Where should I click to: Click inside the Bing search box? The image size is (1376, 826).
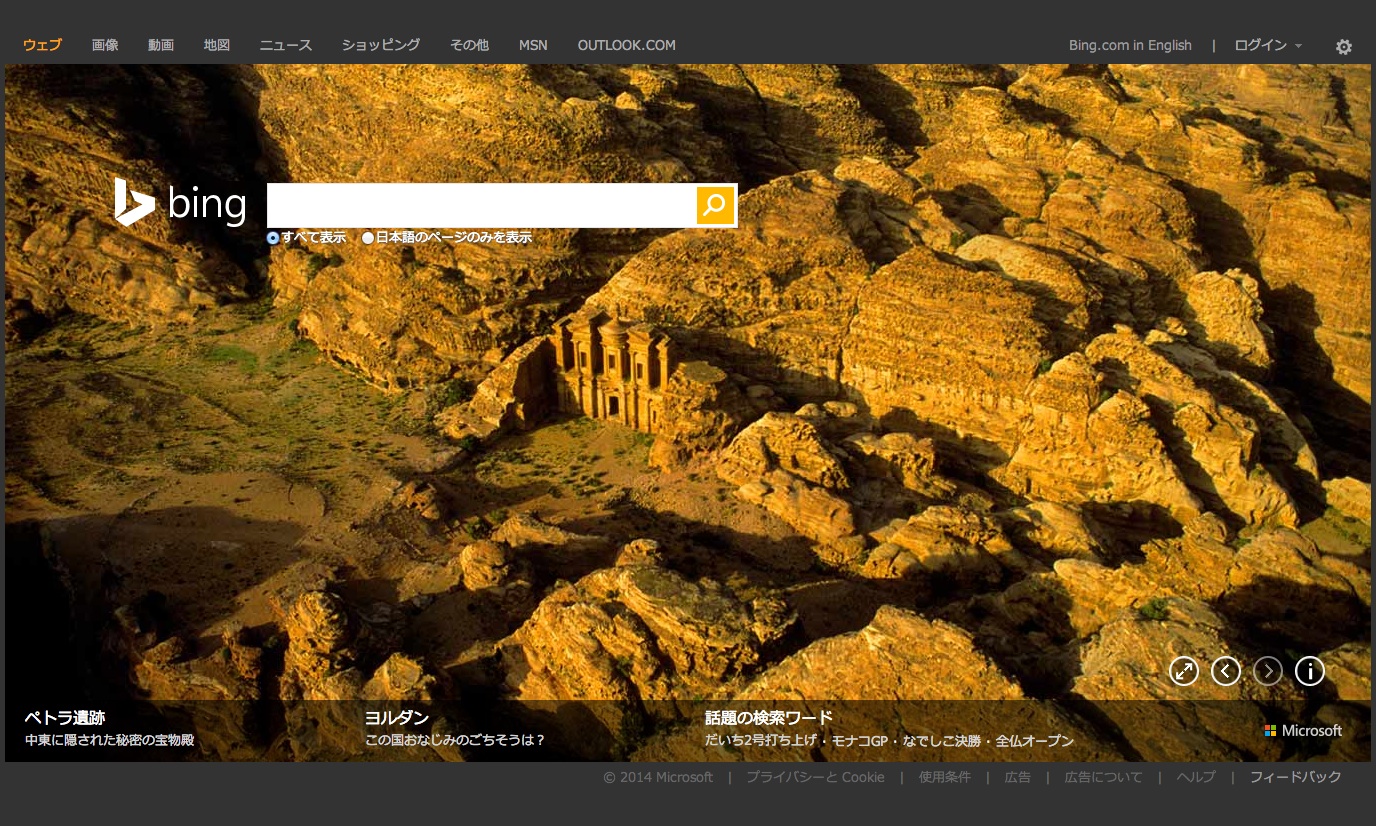point(481,205)
